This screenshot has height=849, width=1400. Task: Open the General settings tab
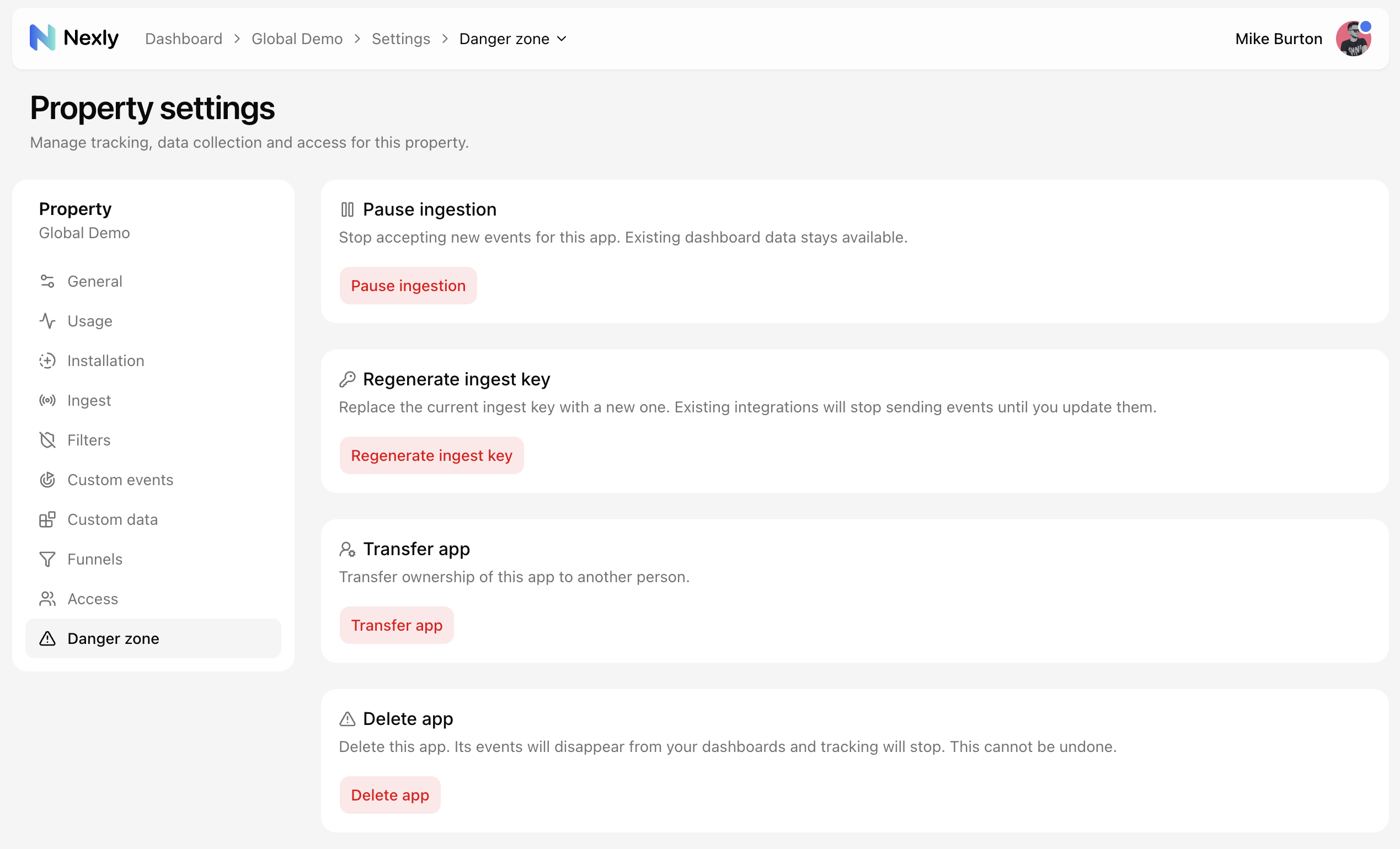(x=153, y=281)
